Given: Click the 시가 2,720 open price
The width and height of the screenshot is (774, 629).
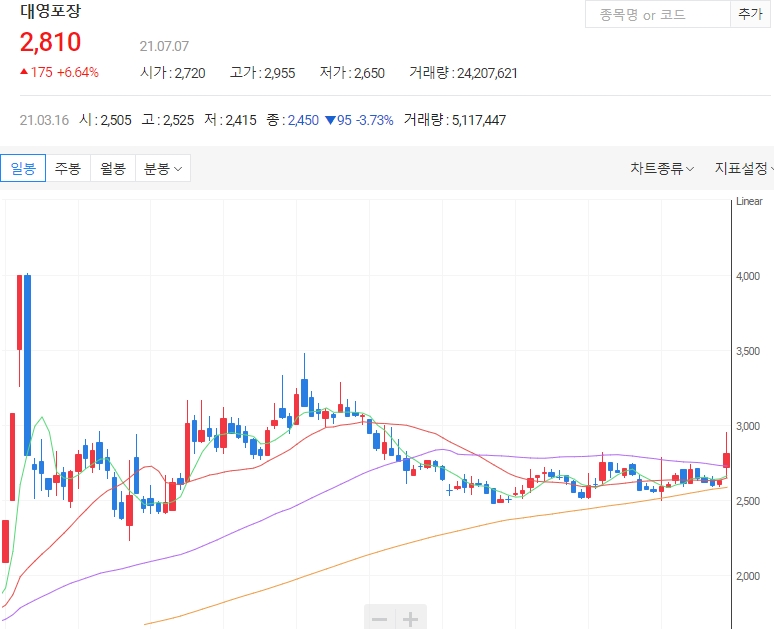Looking at the screenshot, I should point(173,73).
